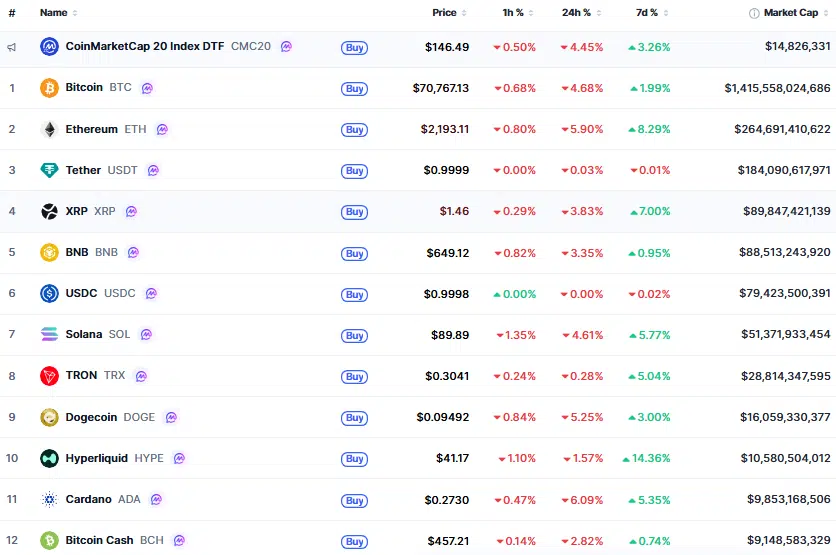Click Buy button for Solana
Image resolution: width=836 pixels, height=555 pixels.
[355, 335]
